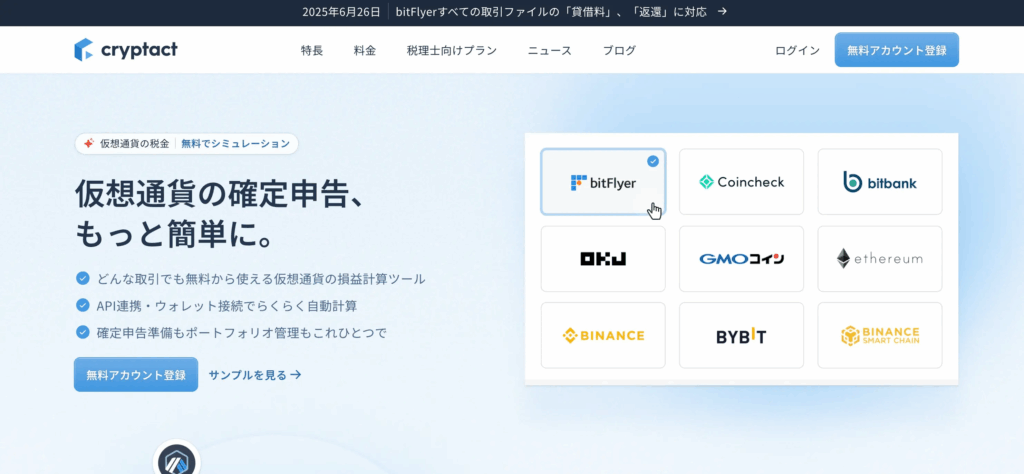
Task: Select the GMOコイン exchange card
Action: (741, 259)
